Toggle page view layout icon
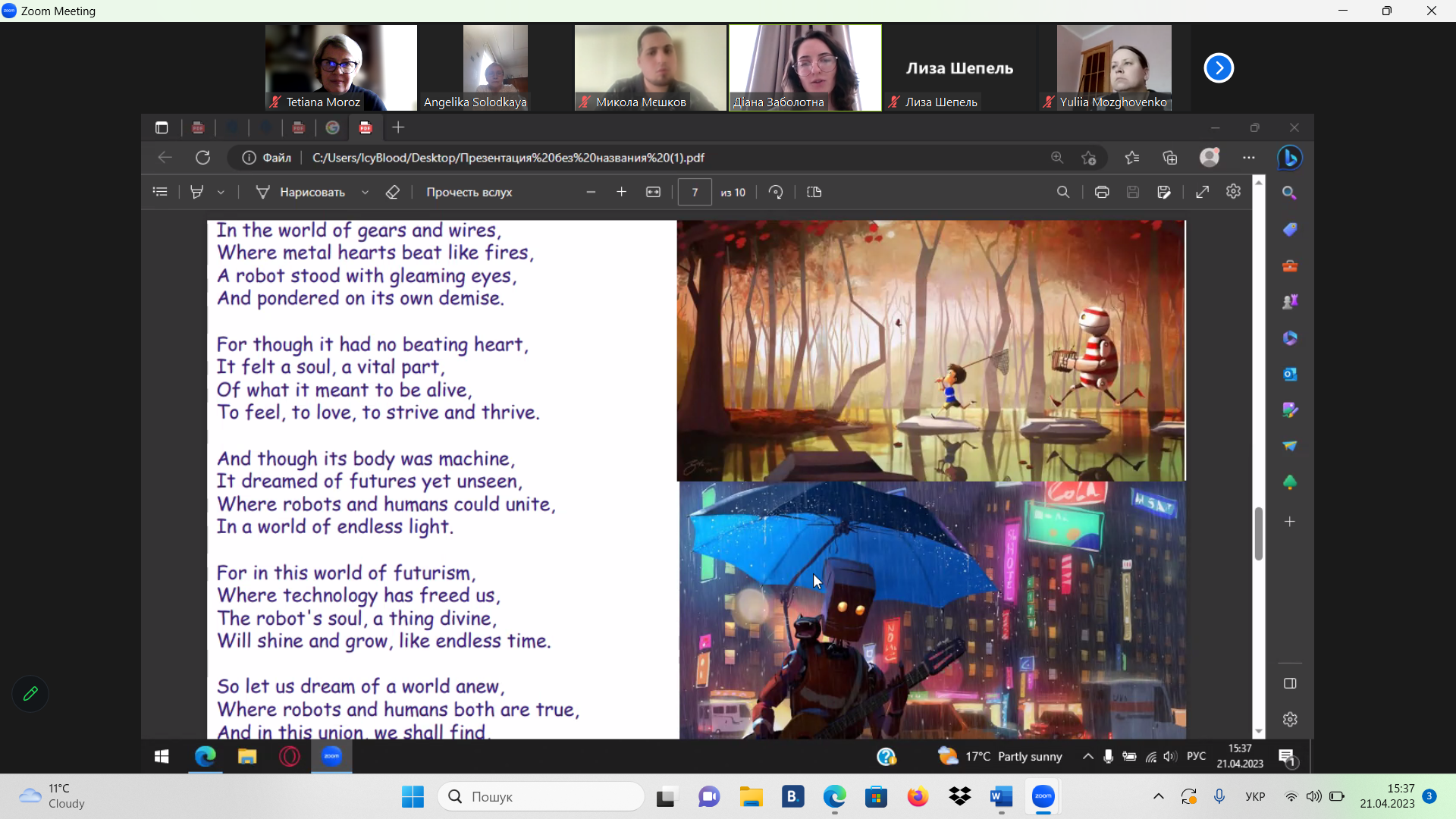 pyautogui.click(x=814, y=192)
